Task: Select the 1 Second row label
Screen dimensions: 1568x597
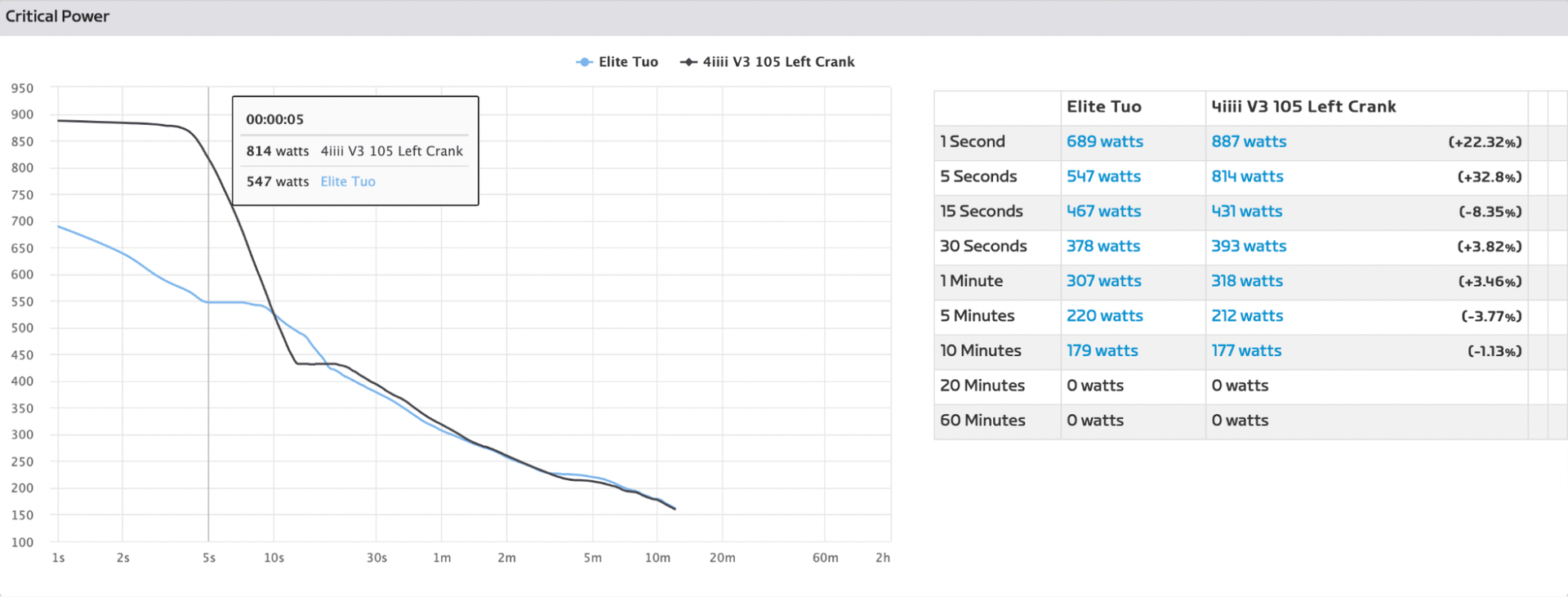Action: (x=973, y=141)
